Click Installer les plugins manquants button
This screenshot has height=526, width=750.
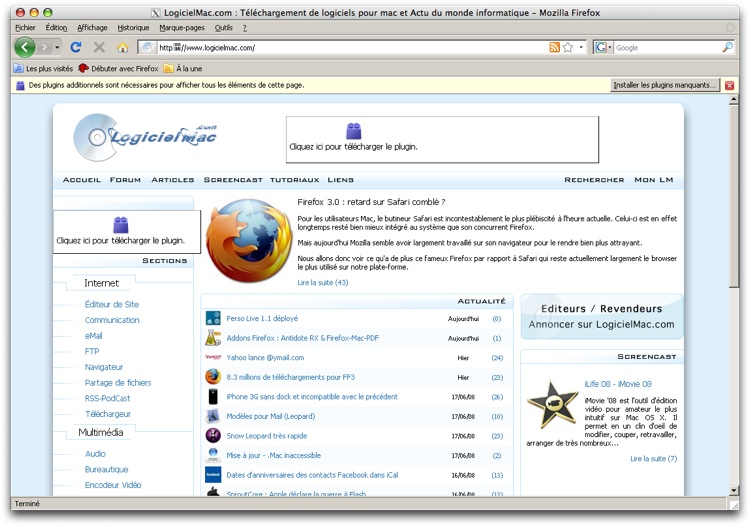tap(665, 85)
